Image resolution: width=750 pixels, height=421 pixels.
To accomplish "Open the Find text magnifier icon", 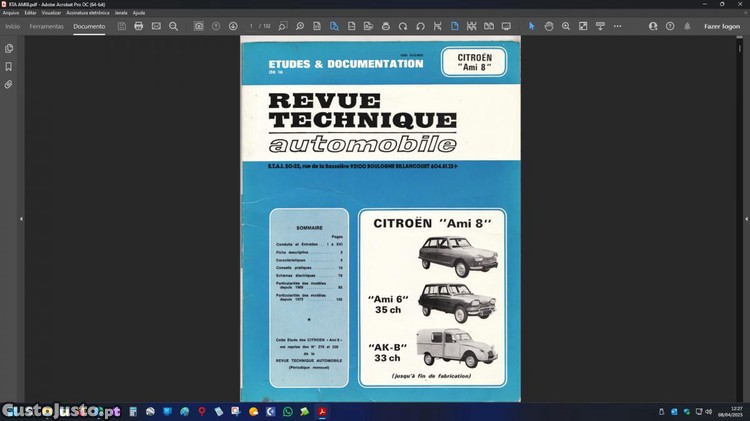I will pos(174,26).
